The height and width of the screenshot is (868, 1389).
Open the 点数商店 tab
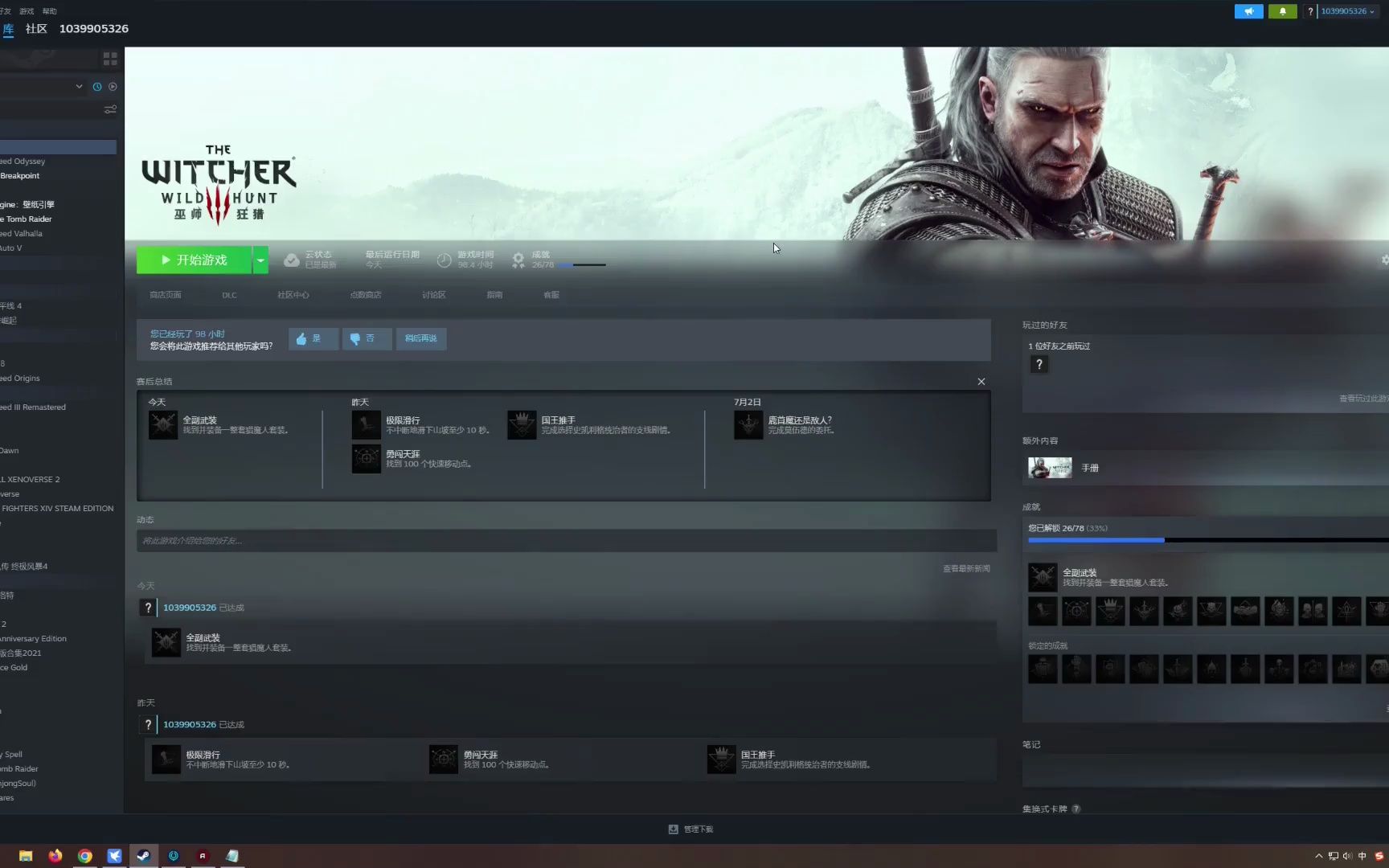[366, 295]
